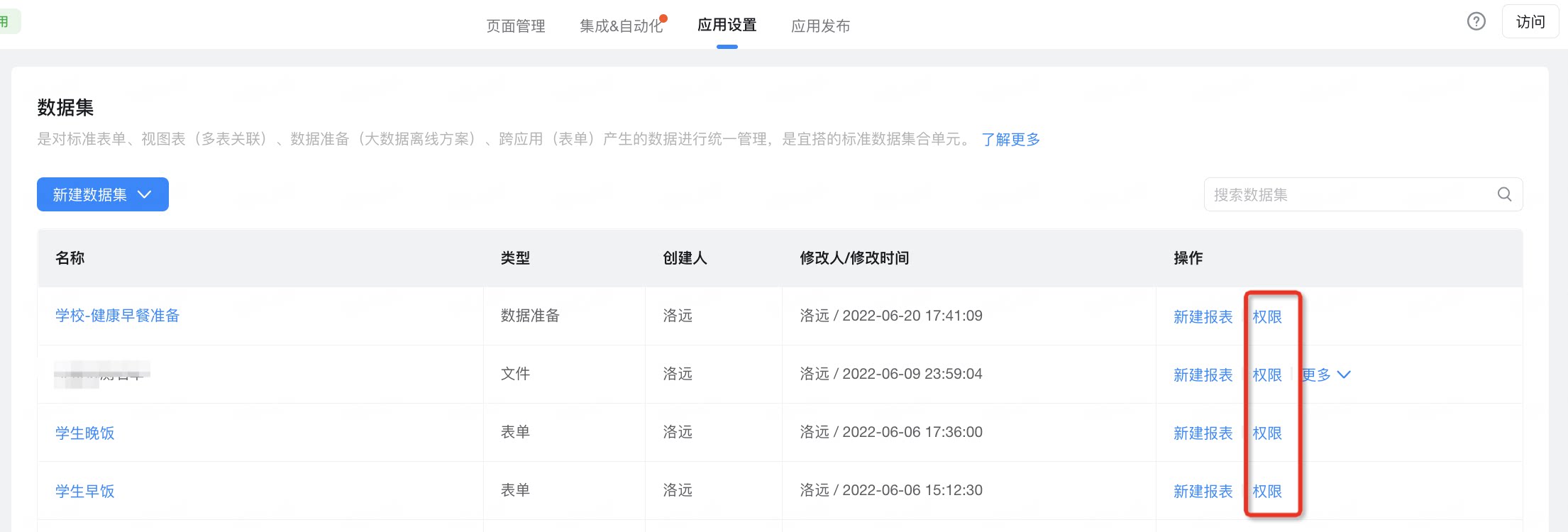Select the 应用设置 tab

click(727, 26)
